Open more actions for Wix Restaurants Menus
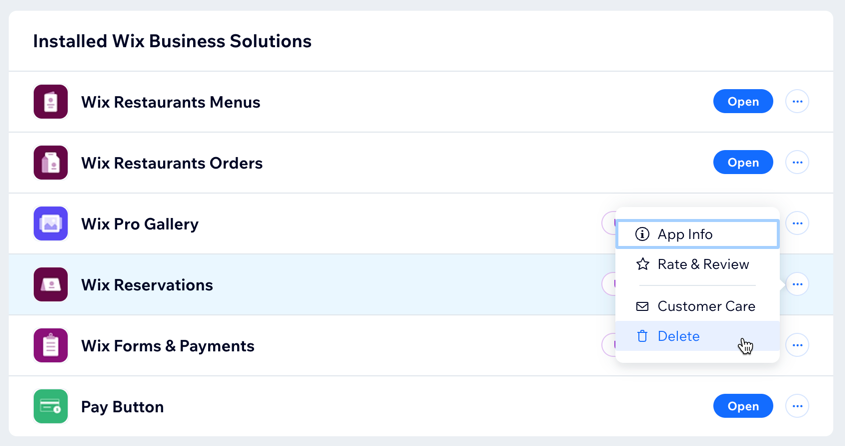The image size is (845, 446). [797, 101]
